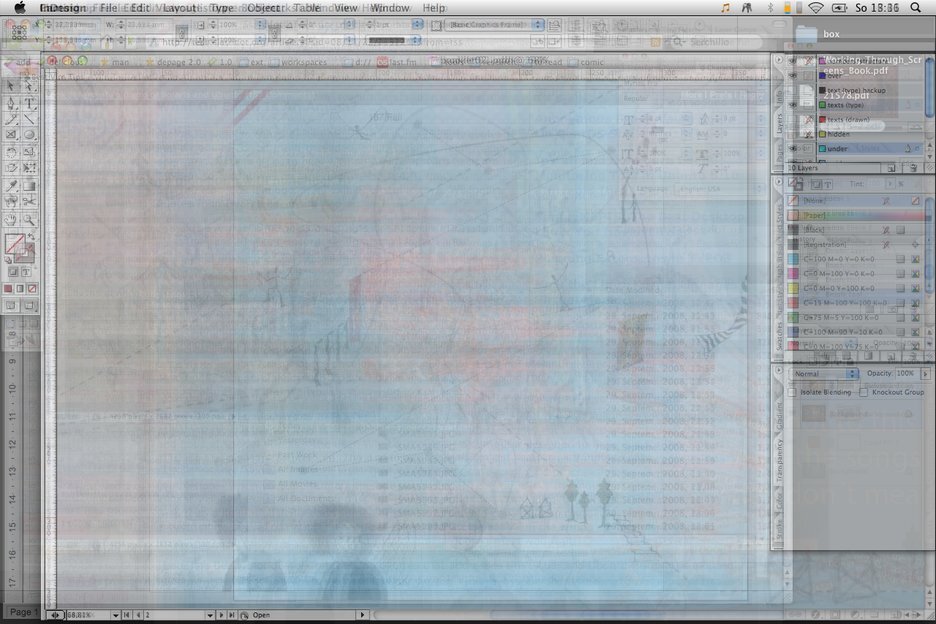
Task: Select the Scissors tool
Action: (29, 202)
